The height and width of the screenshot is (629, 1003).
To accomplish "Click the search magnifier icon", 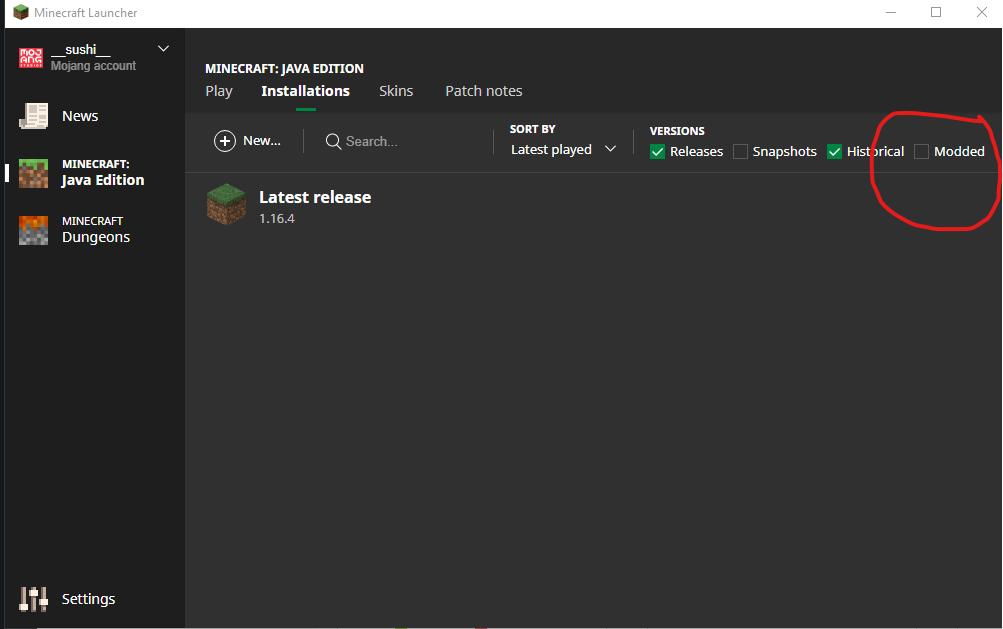I will [x=333, y=141].
